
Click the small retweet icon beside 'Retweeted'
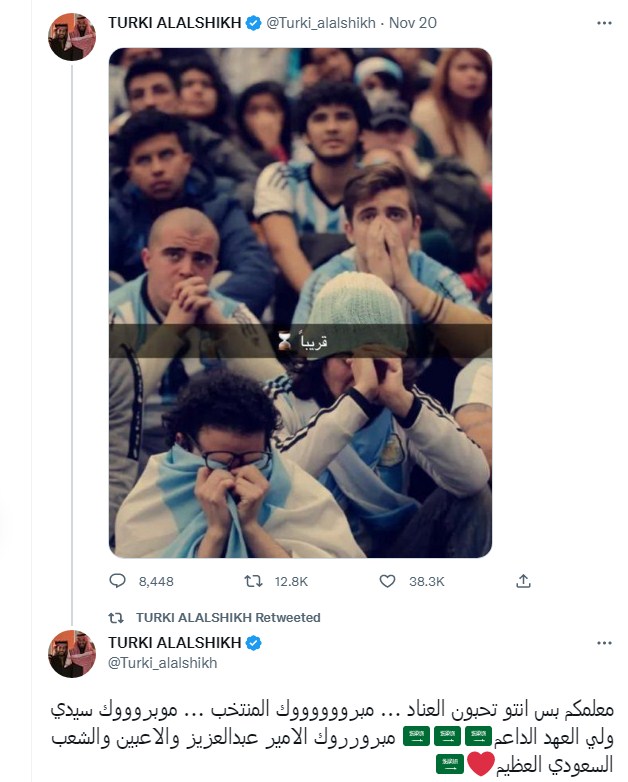pyautogui.click(x=117, y=617)
